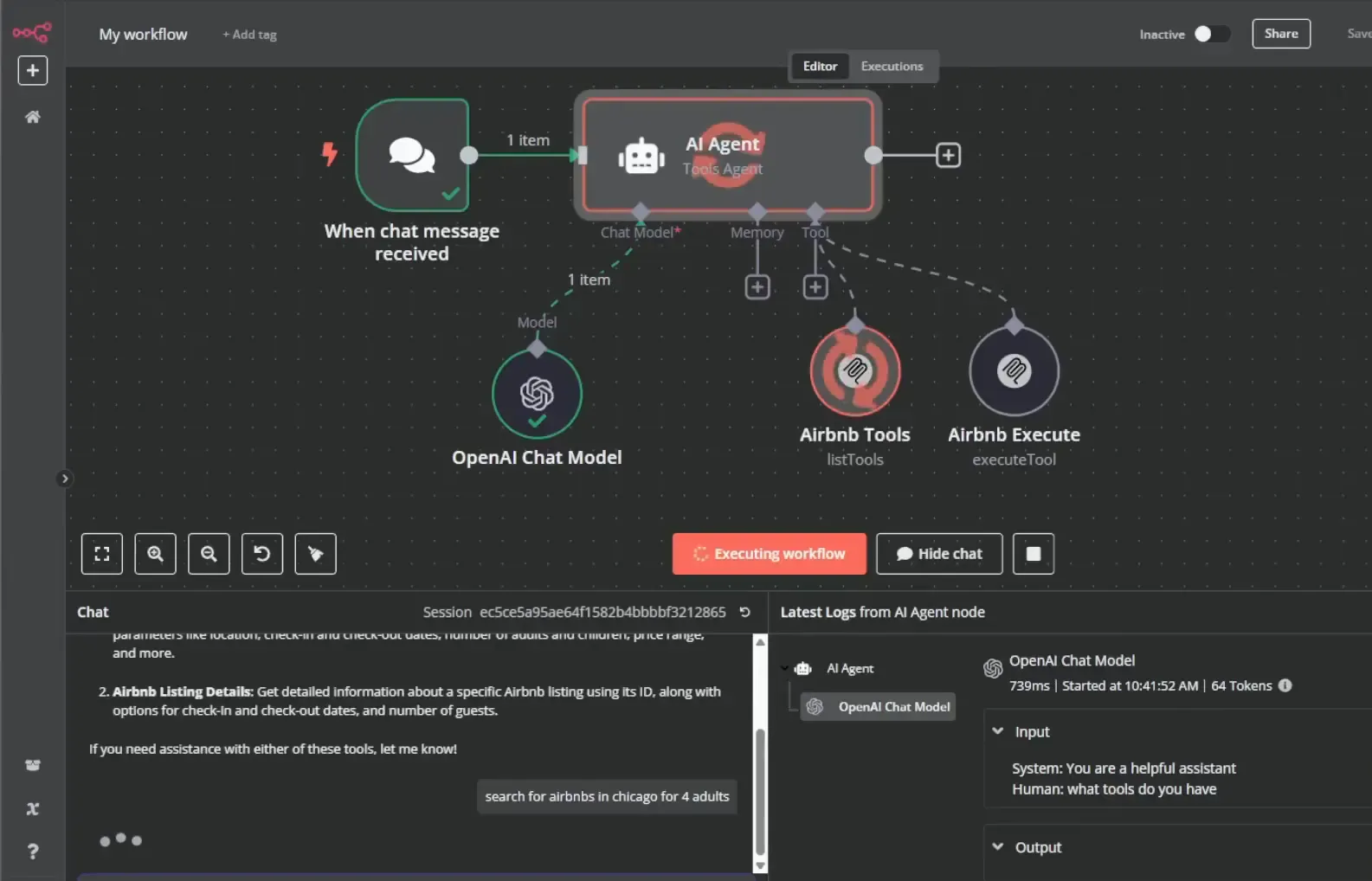This screenshot has width=1372, height=881.
Task: Select message 'search for airbnbs in chicago'
Action: coord(607,796)
